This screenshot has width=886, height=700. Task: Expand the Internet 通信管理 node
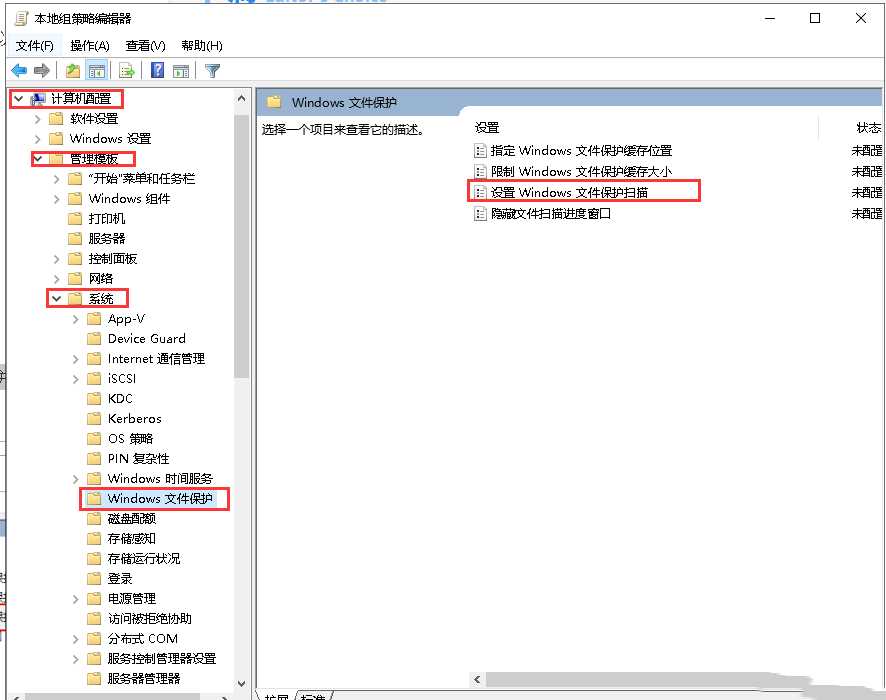click(x=76, y=359)
